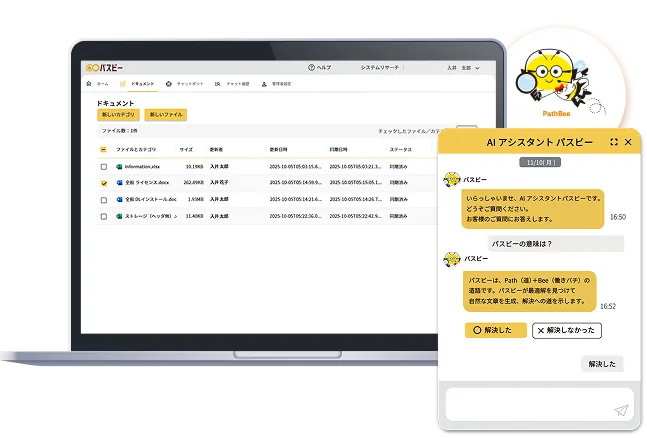
Task: Click the 11/10(月) date badge in the chat
Action: coord(540,162)
